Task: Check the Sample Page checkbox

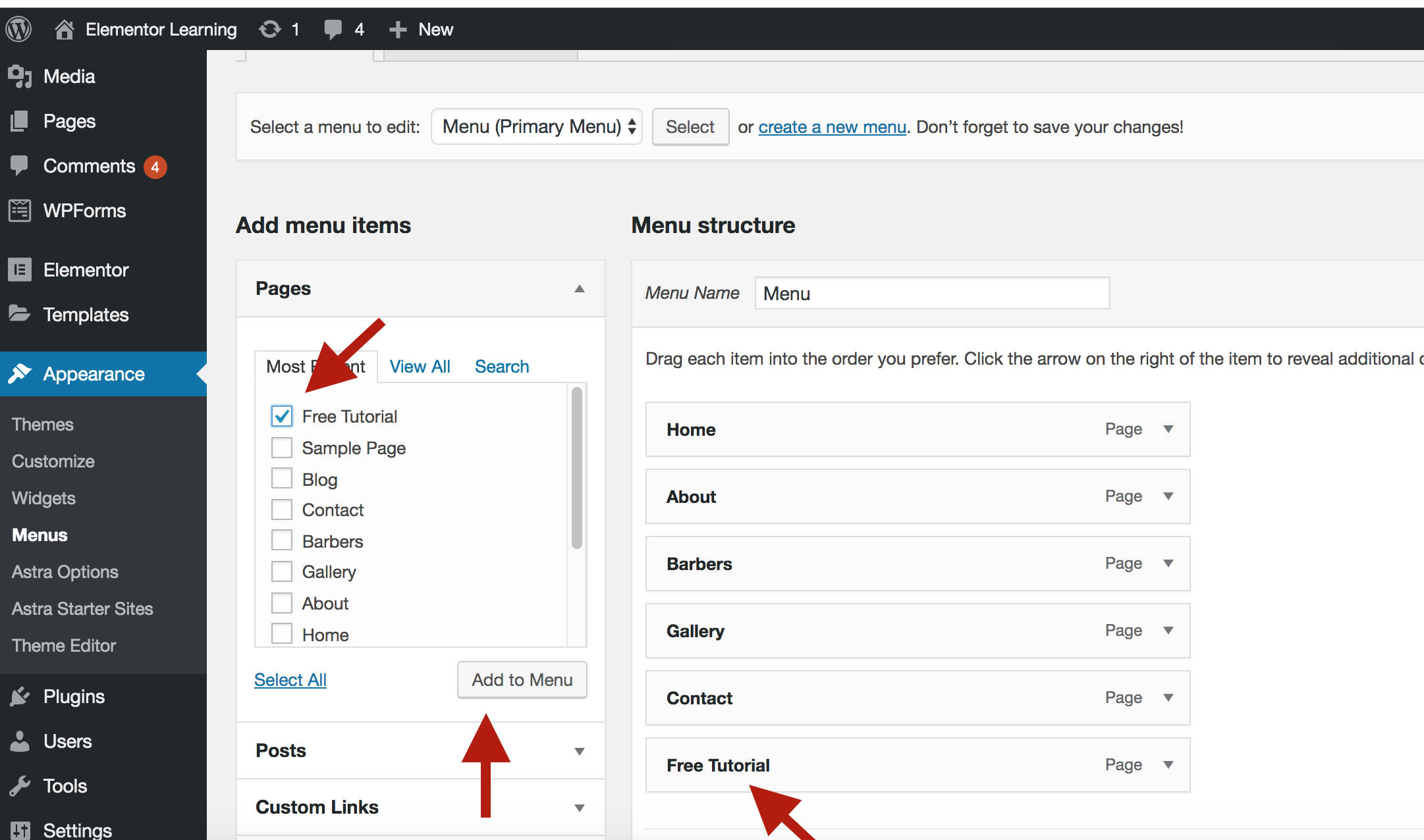Action: point(282,448)
